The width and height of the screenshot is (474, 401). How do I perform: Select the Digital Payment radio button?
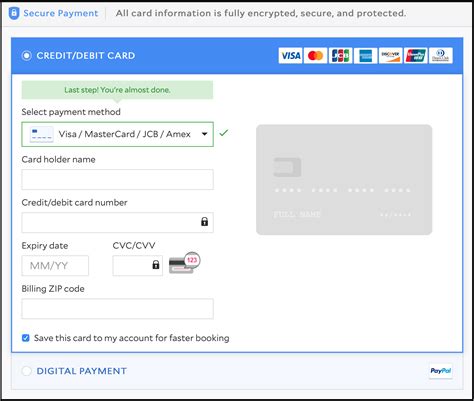(27, 371)
